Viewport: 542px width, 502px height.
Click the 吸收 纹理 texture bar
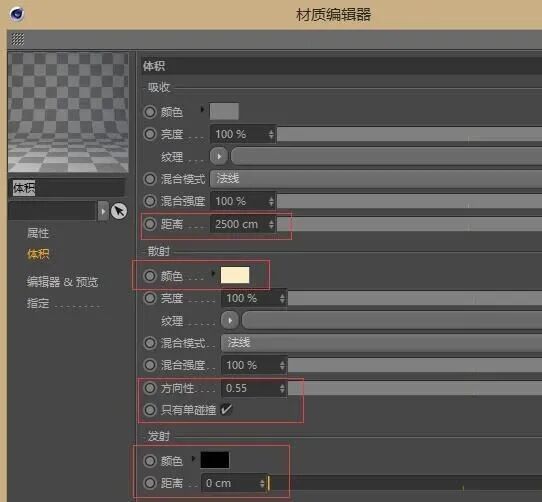coord(386,156)
